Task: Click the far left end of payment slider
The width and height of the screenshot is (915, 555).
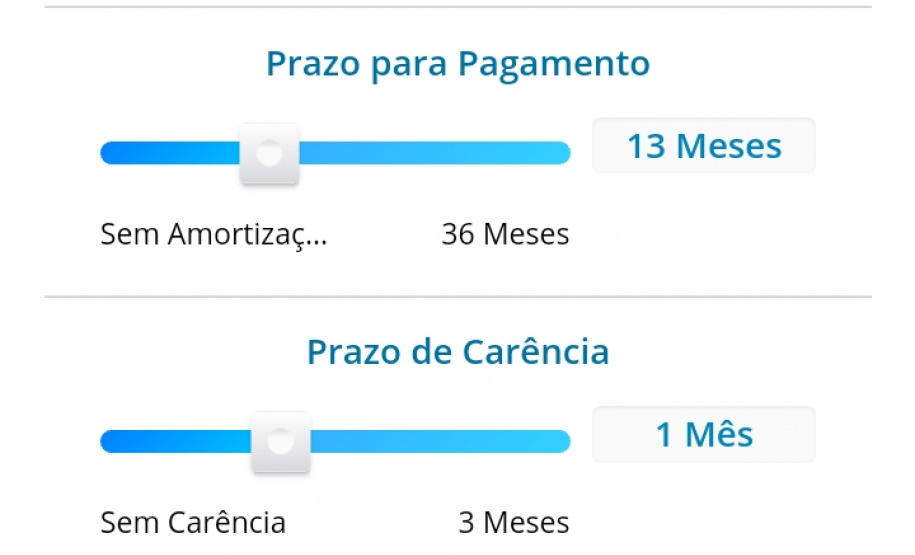Action: 108,153
